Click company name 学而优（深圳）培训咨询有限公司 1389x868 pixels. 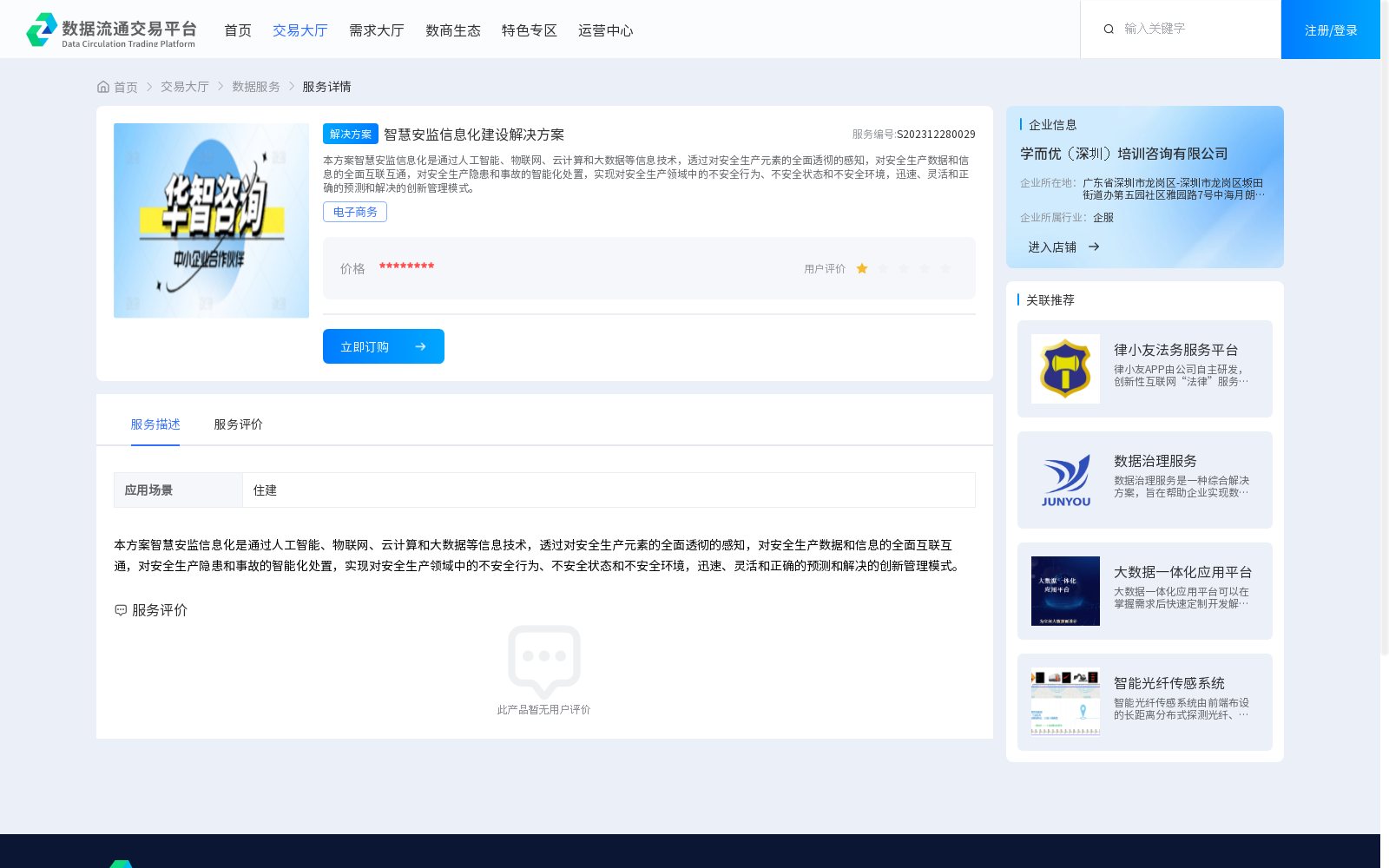pos(1124,154)
